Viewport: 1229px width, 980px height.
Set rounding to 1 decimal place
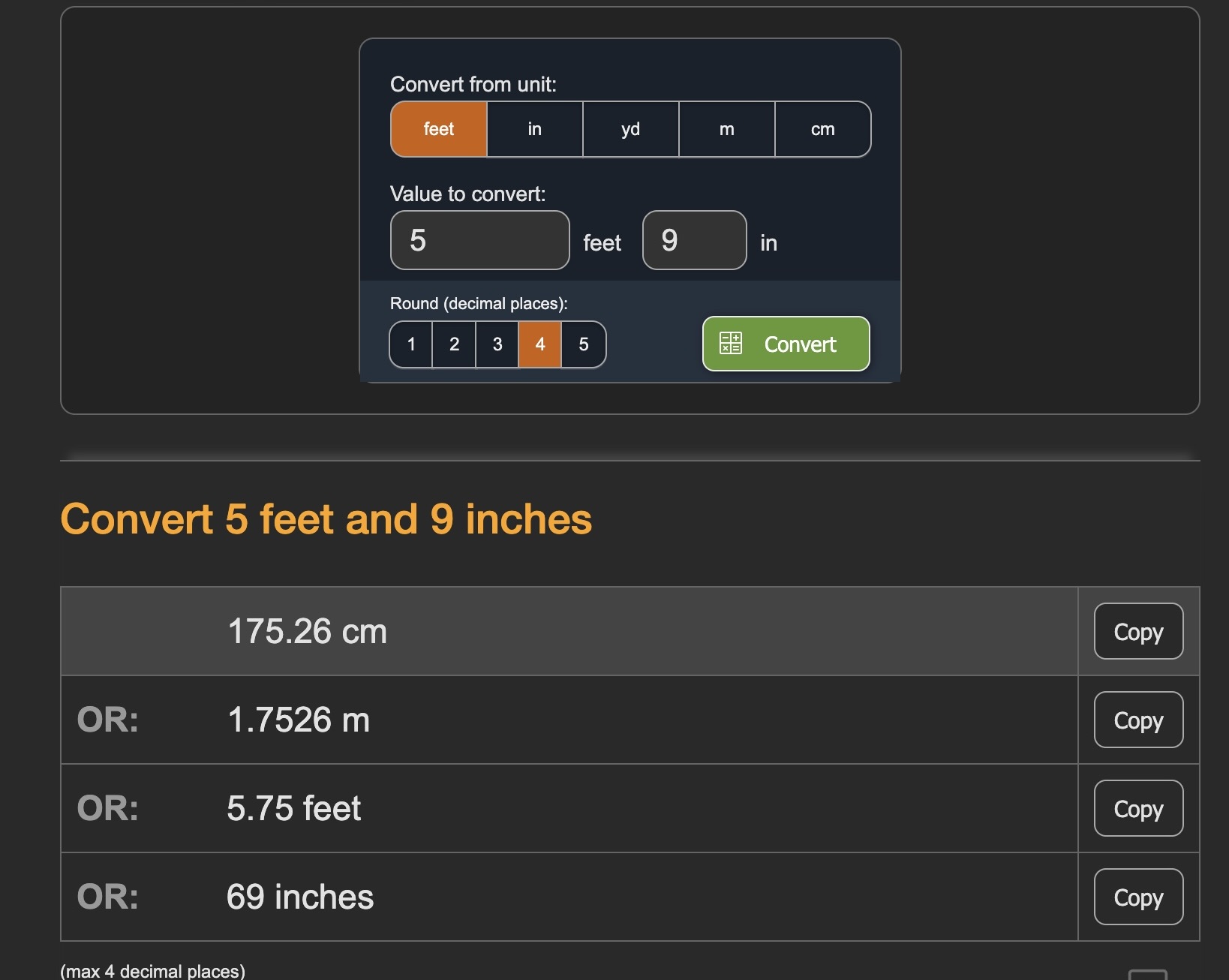click(411, 344)
